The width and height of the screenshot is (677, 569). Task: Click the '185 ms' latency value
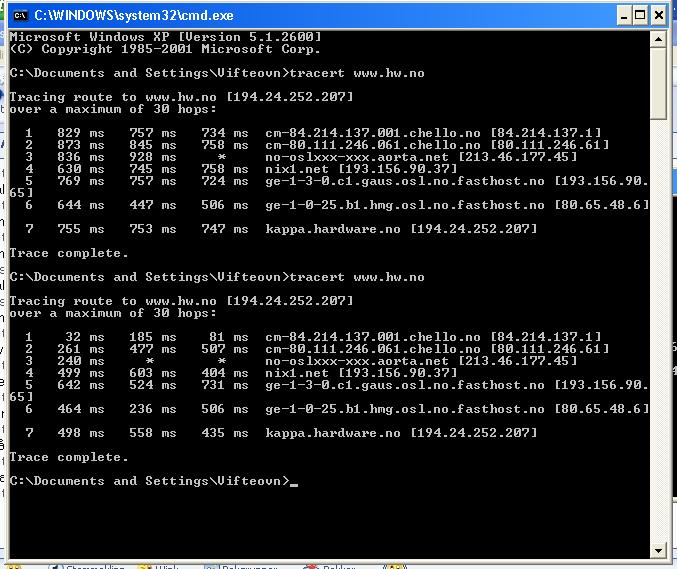153,337
